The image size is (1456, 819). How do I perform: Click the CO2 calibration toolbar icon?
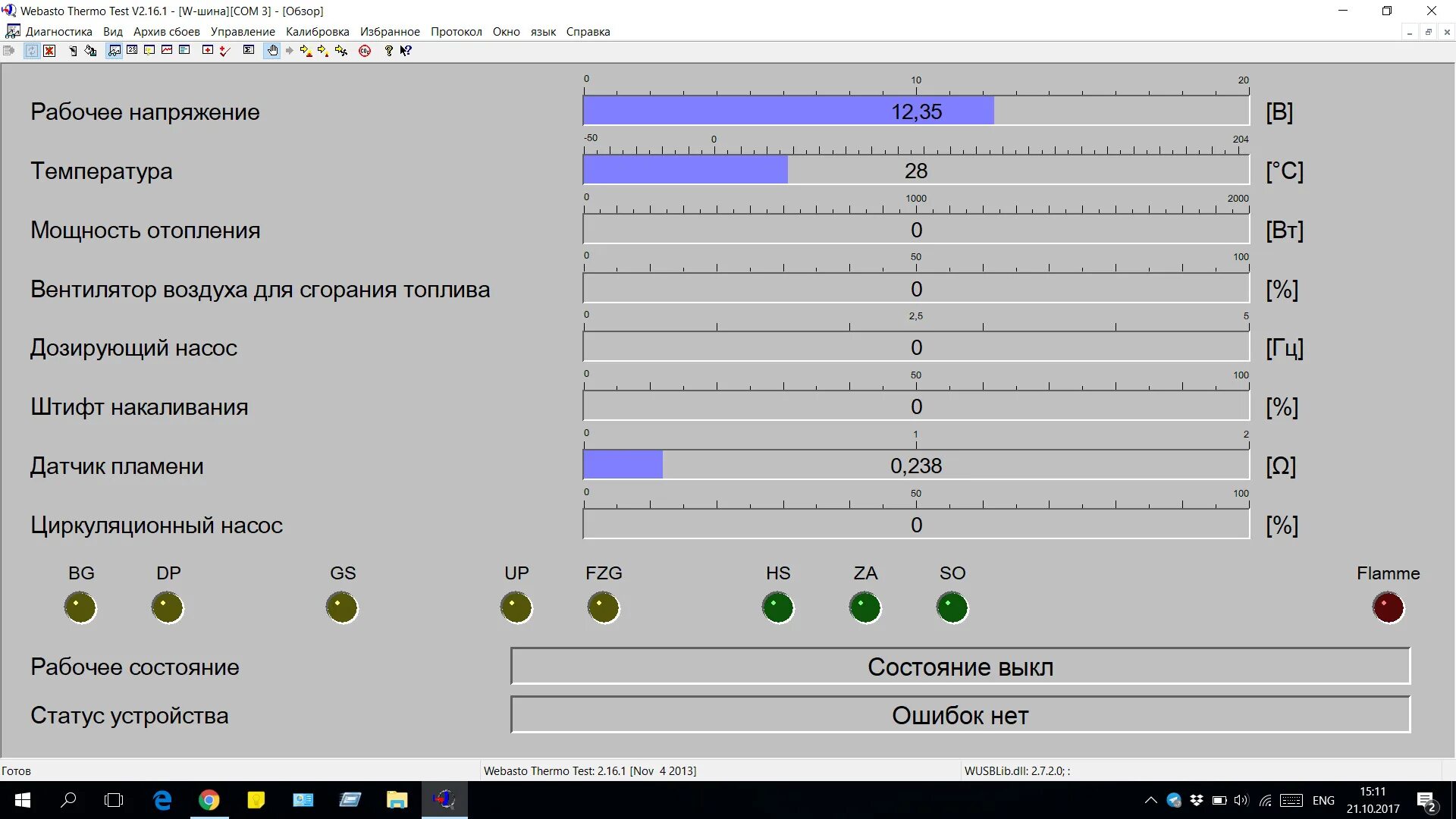tap(365, 51)
